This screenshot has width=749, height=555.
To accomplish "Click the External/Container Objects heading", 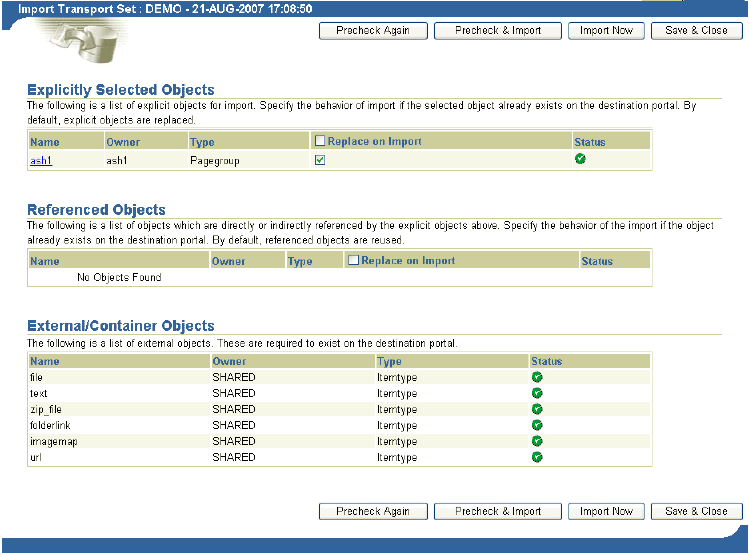I will point(121,326).
